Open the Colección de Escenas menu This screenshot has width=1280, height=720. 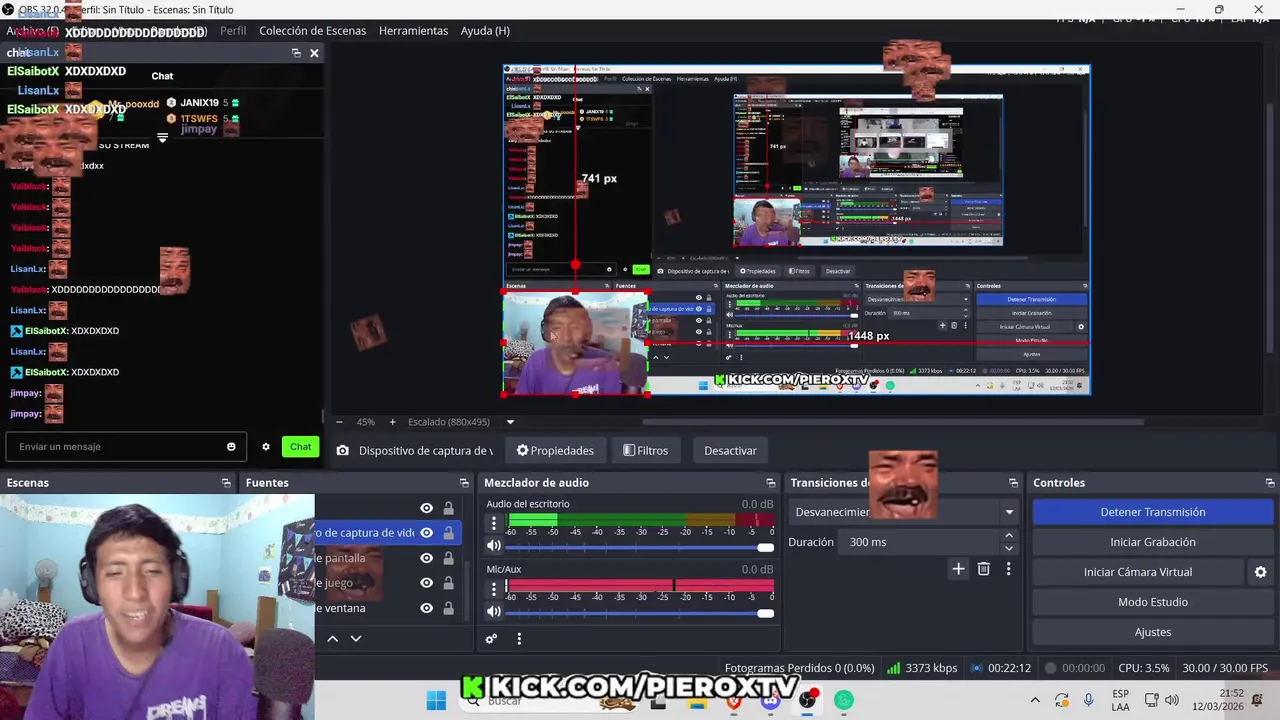(313, 31)
